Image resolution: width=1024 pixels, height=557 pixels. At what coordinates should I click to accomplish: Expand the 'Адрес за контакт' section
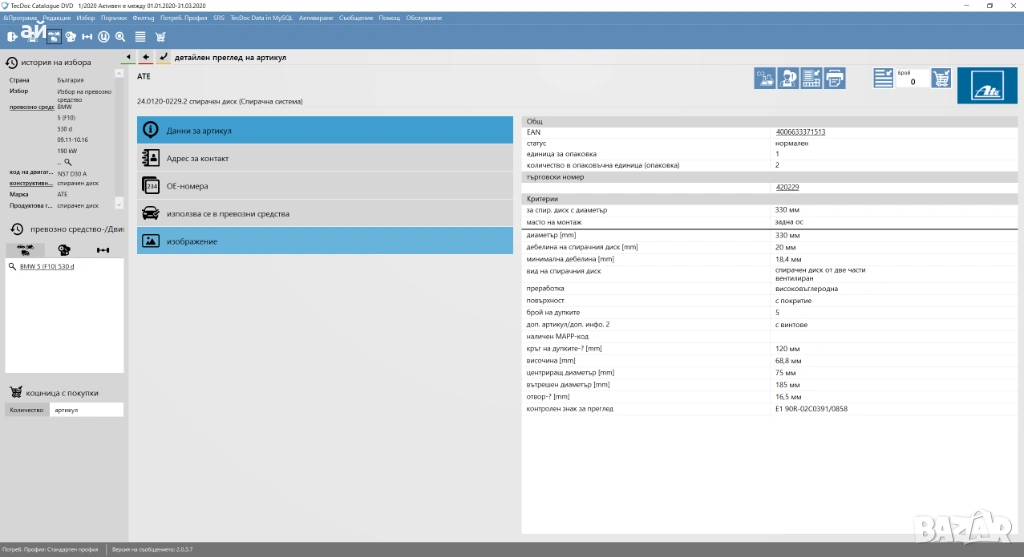pyautogui.click(x=324, y=158)
